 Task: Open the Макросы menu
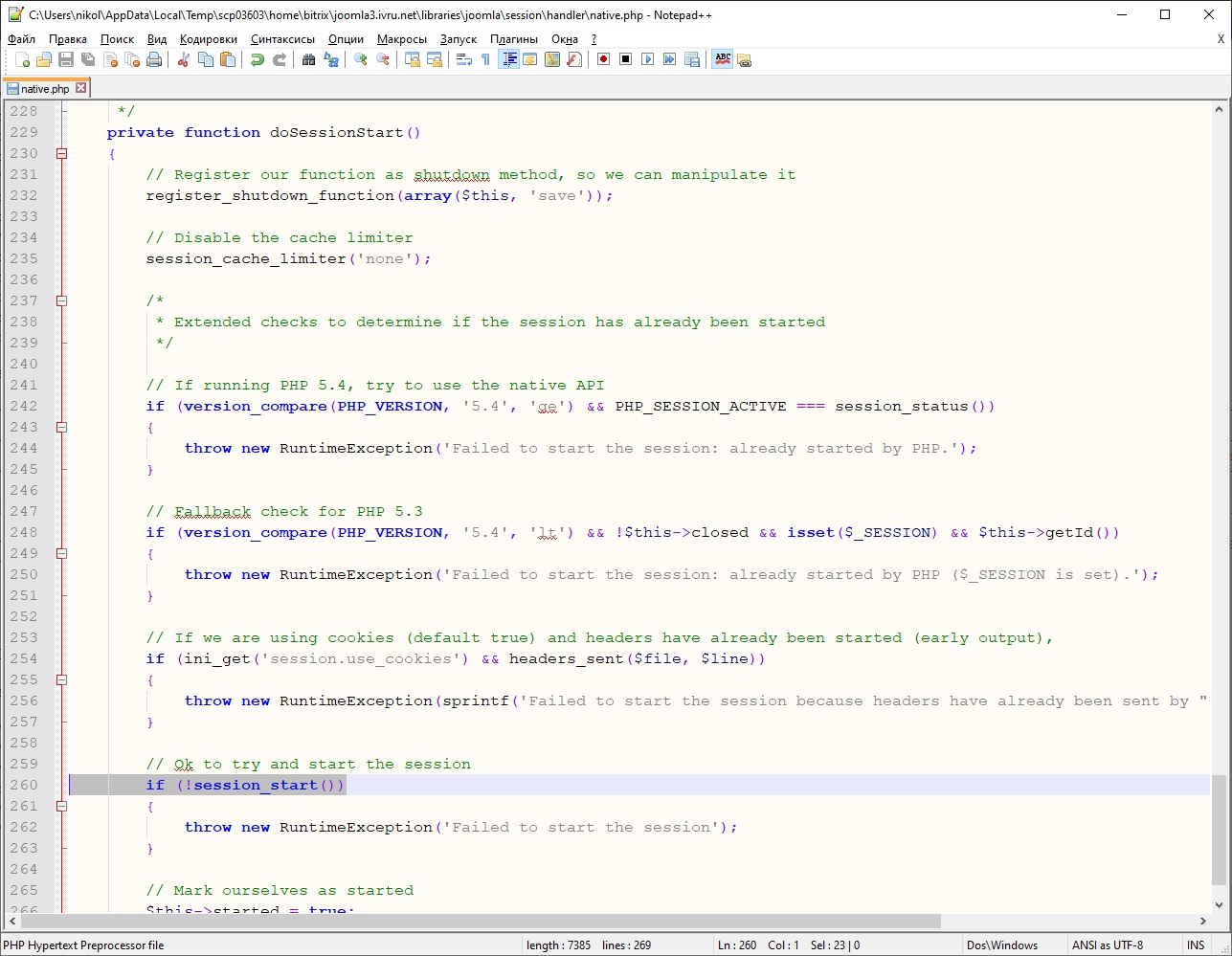tap(402, 39)
